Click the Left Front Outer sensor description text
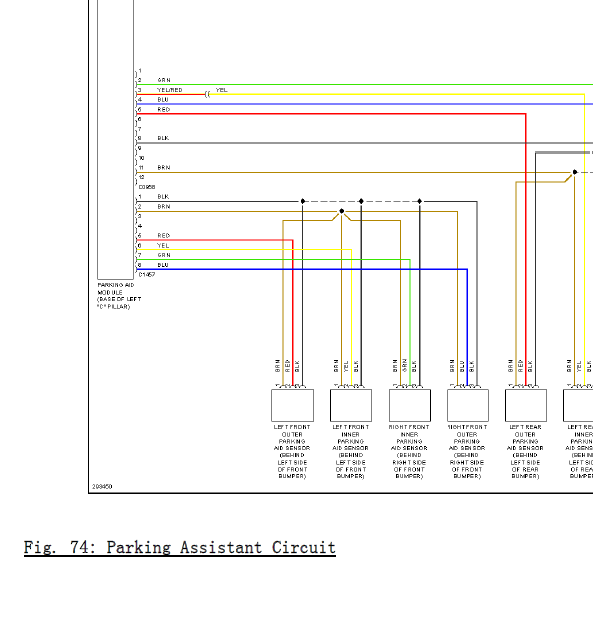Image resolution: width=593 pixels, height=620 pixels. 292,452
